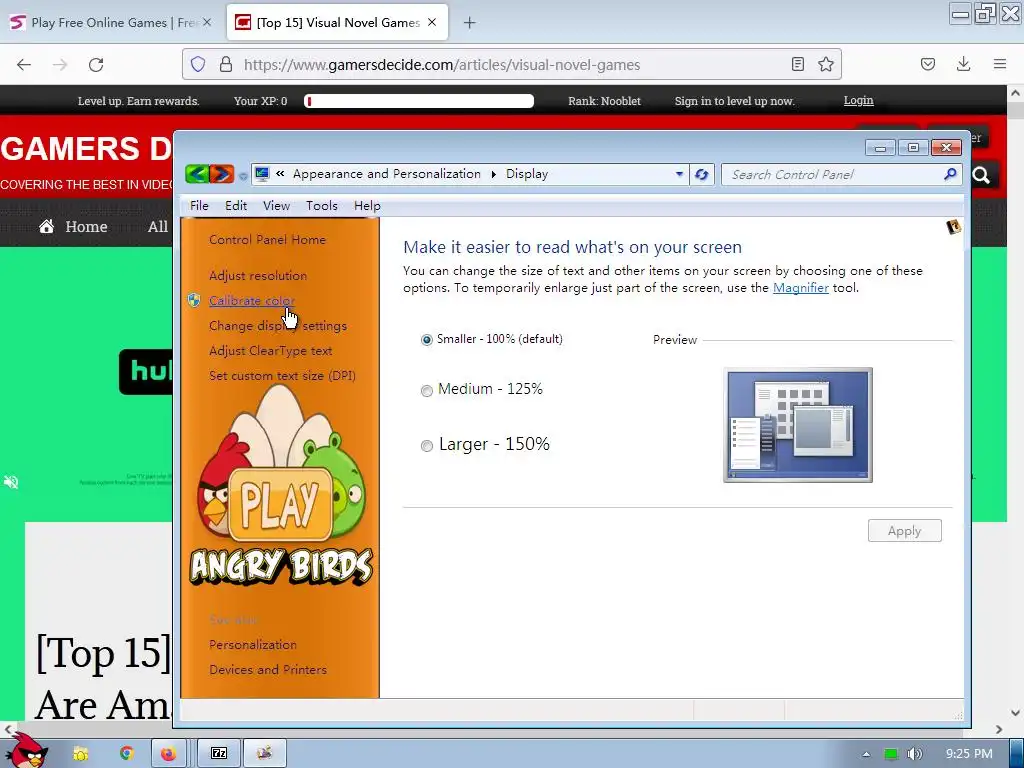Open the recent pages dropdown beside nav arrows
The image size is (1024, 768).
click(243, 176)
